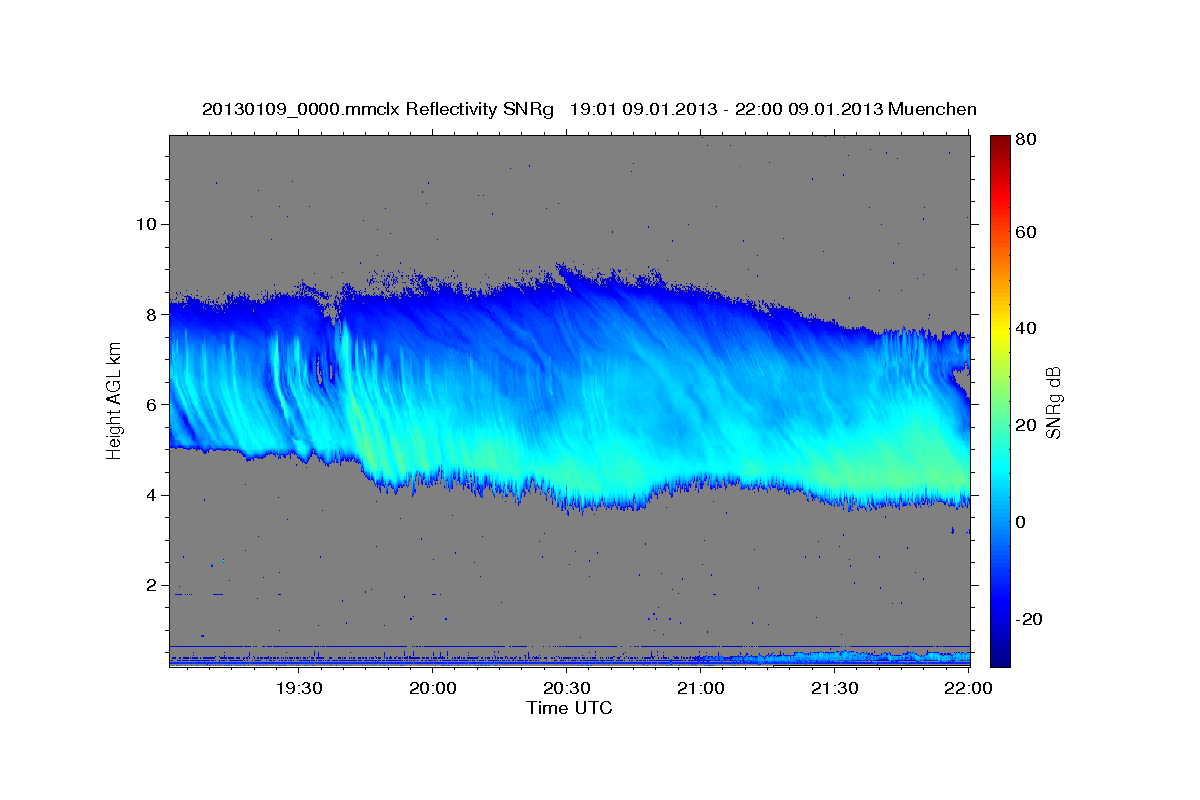This screenshot has height=800, width=1200.
Task: Click the plot title text at top
Action: click(589, 109)
